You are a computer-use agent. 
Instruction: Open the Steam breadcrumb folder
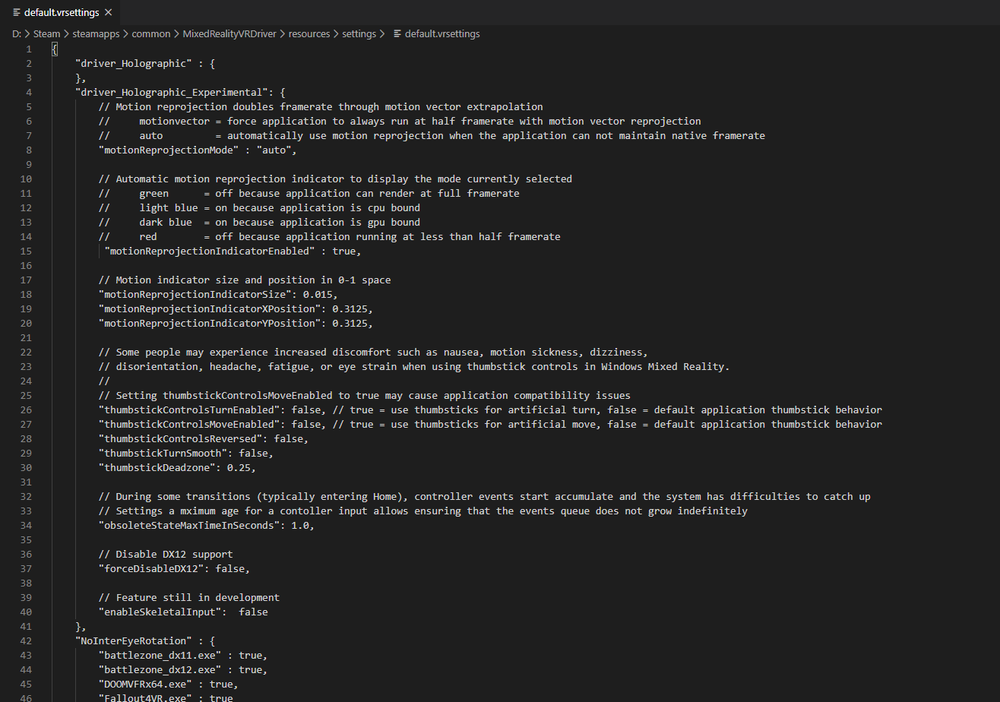[46, 33]
